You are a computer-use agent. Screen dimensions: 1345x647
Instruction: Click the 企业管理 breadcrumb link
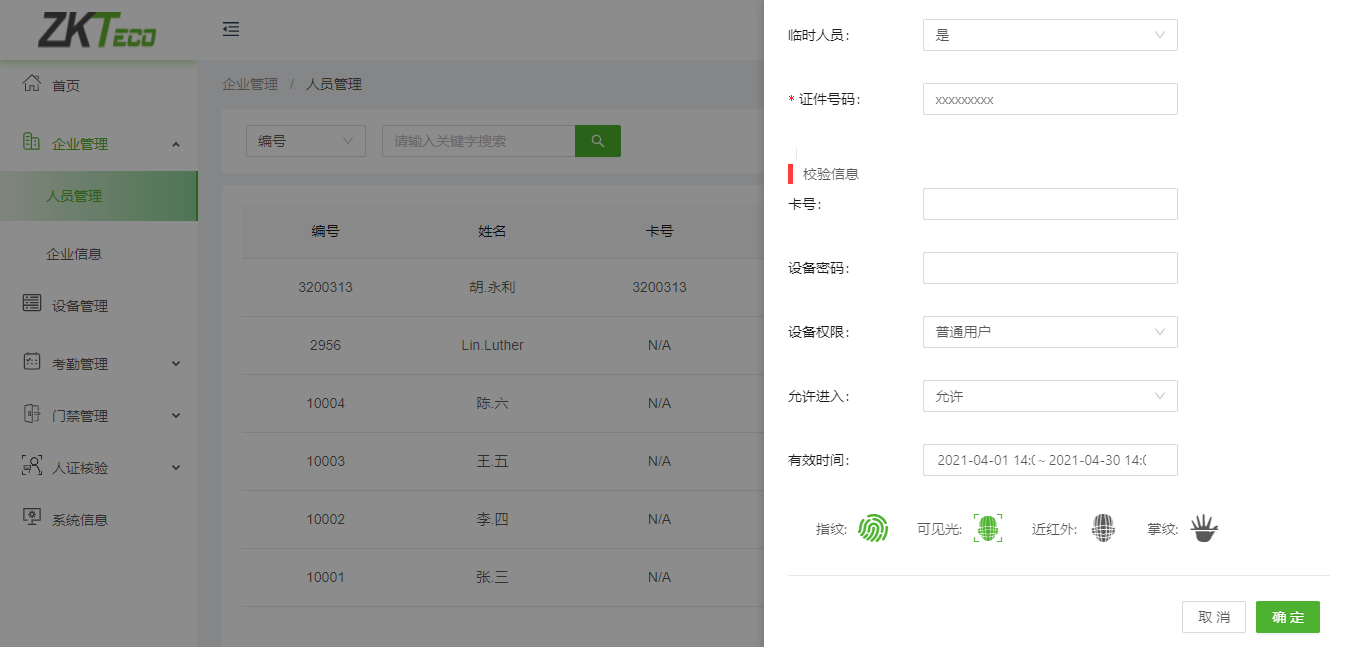(x=250, y=84)
